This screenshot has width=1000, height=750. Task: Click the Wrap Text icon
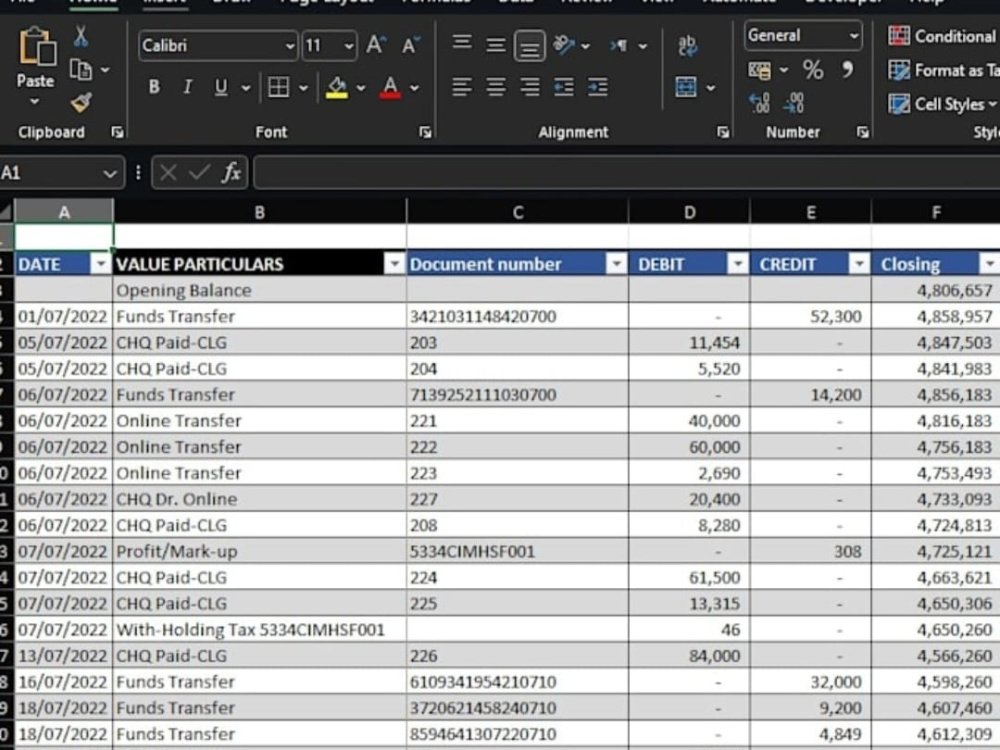click(687, 45)
